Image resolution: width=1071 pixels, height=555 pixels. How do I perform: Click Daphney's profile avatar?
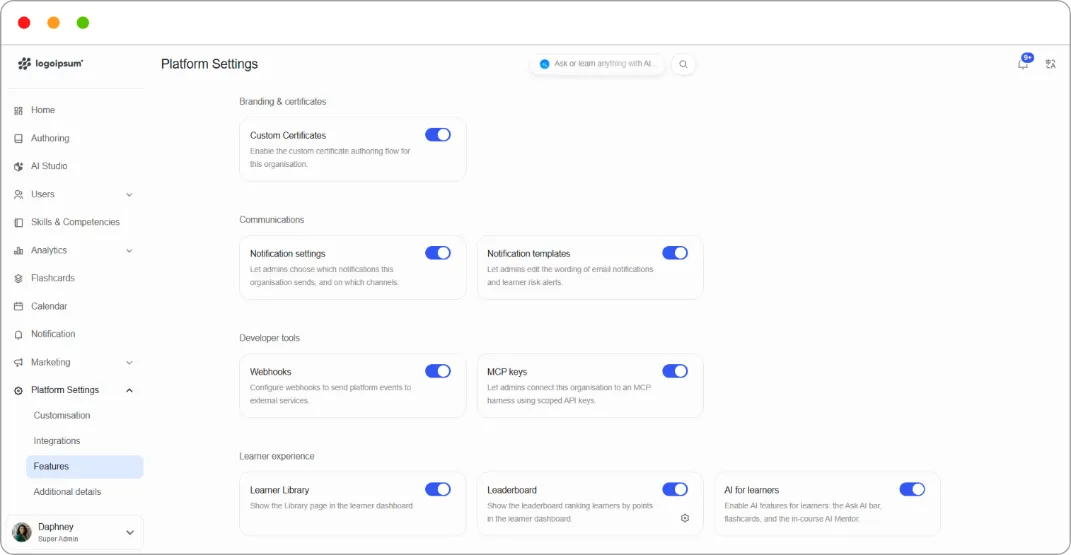coord(22,532)
